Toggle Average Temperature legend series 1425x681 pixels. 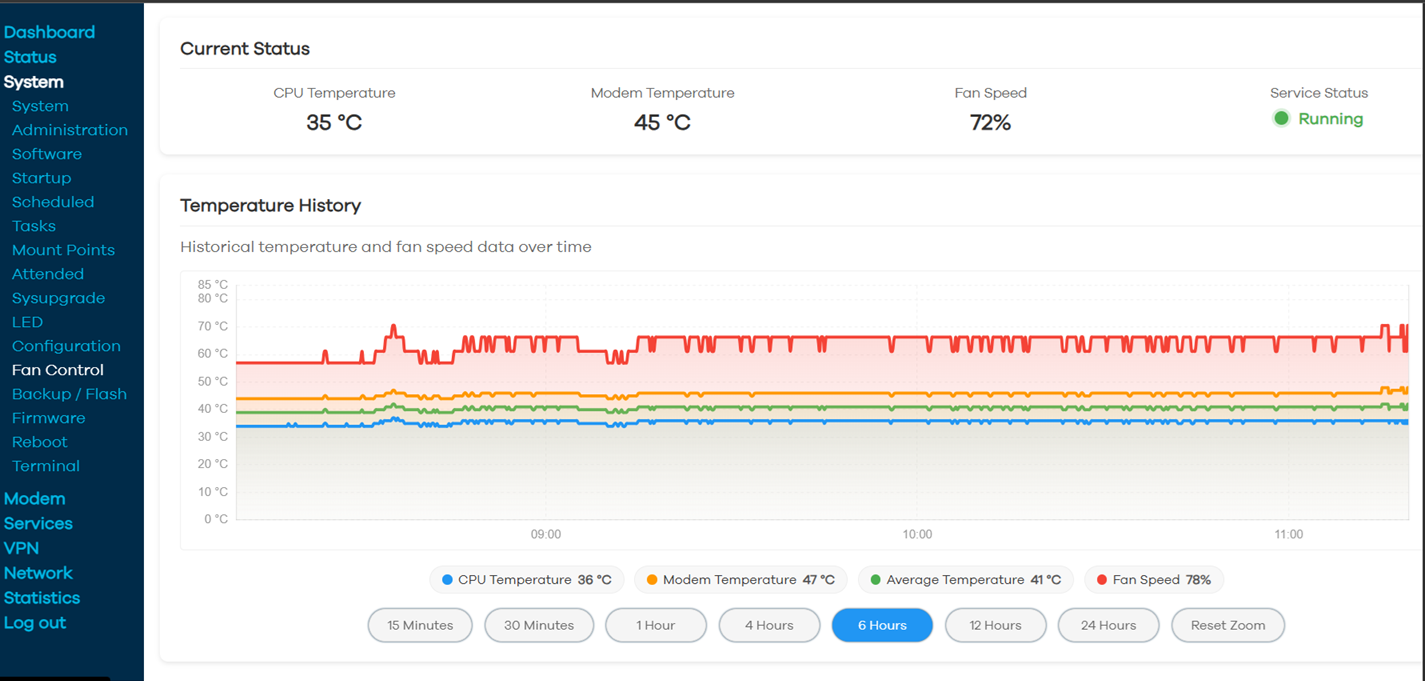pos(965,580)
